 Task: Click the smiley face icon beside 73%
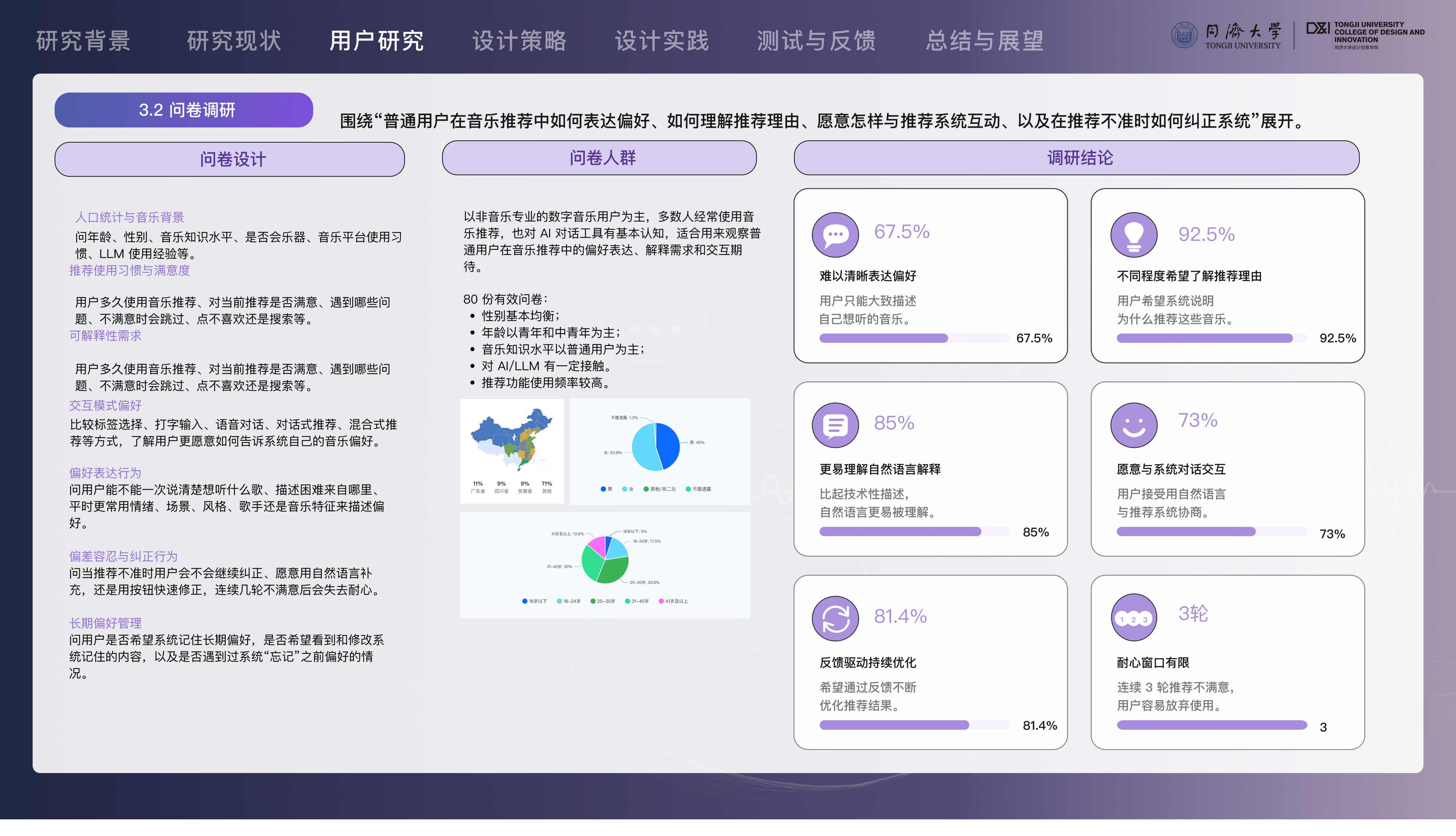(1134, 425)
